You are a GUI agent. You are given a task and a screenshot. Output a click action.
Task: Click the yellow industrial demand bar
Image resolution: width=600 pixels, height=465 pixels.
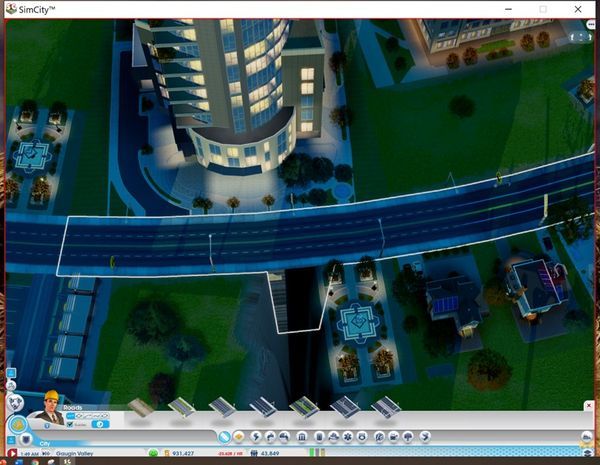point(323,453)
